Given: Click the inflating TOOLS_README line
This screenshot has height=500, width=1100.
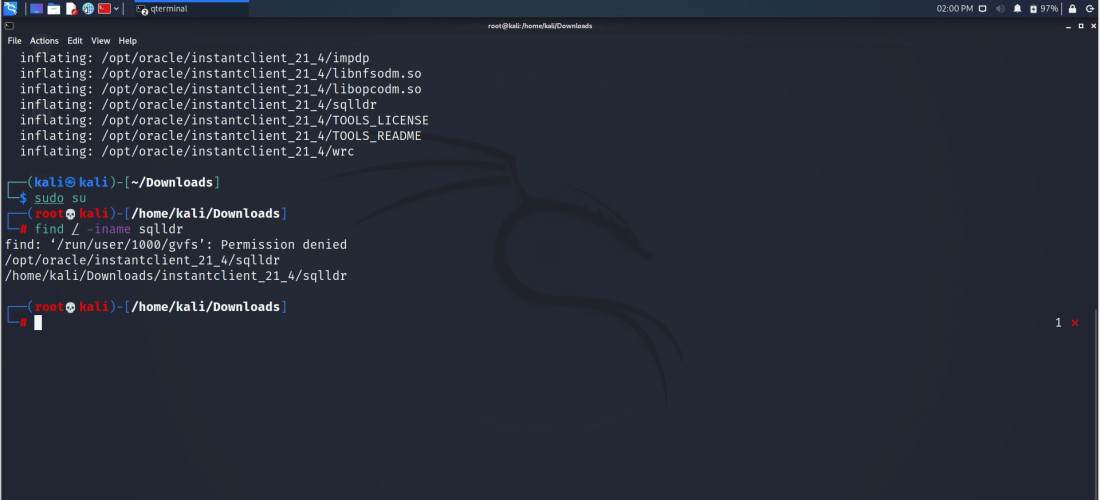Looking at the screenshot, I should (220, 135).
